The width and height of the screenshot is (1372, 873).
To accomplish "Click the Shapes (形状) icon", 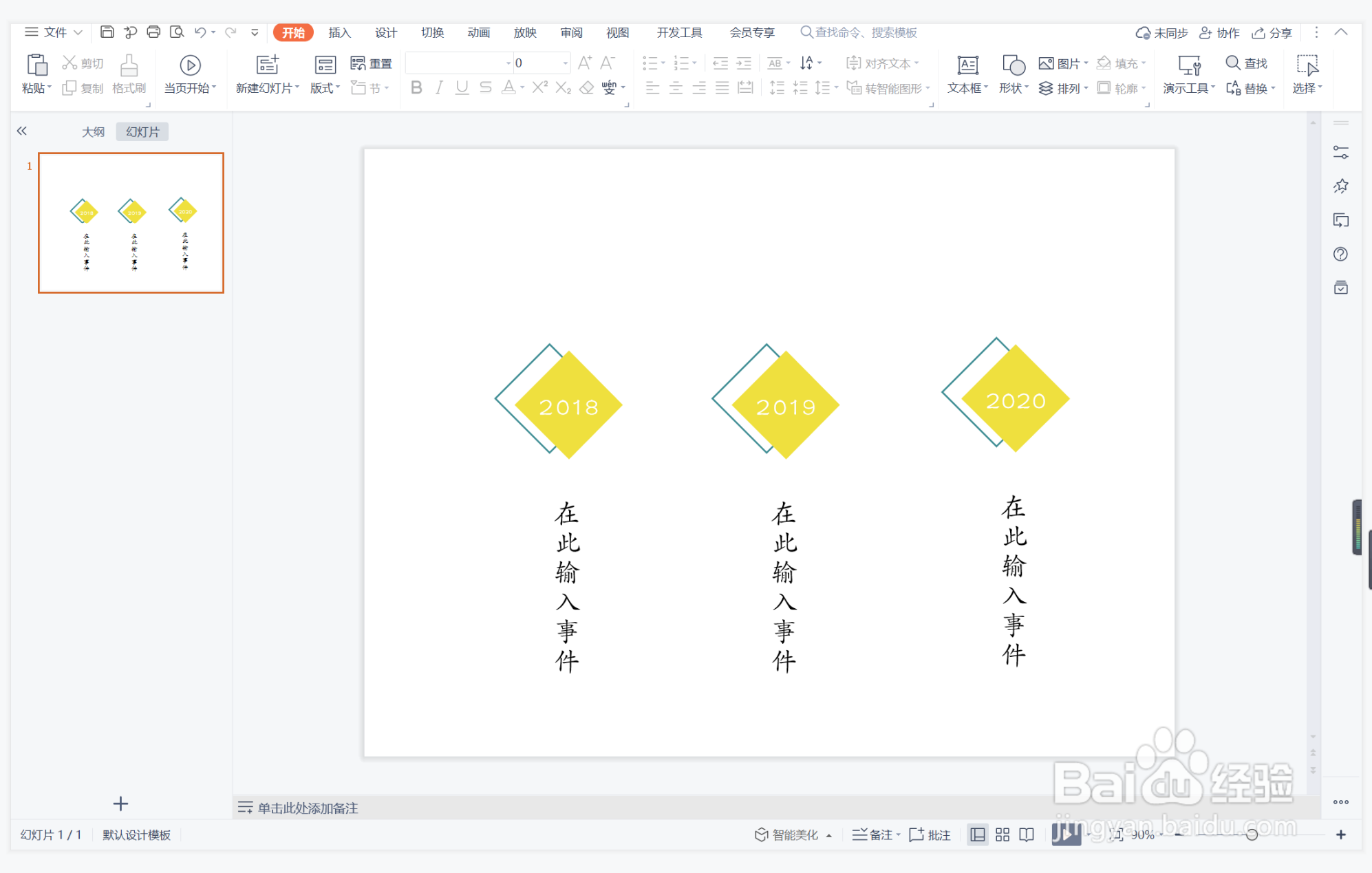I will 1014,65.
